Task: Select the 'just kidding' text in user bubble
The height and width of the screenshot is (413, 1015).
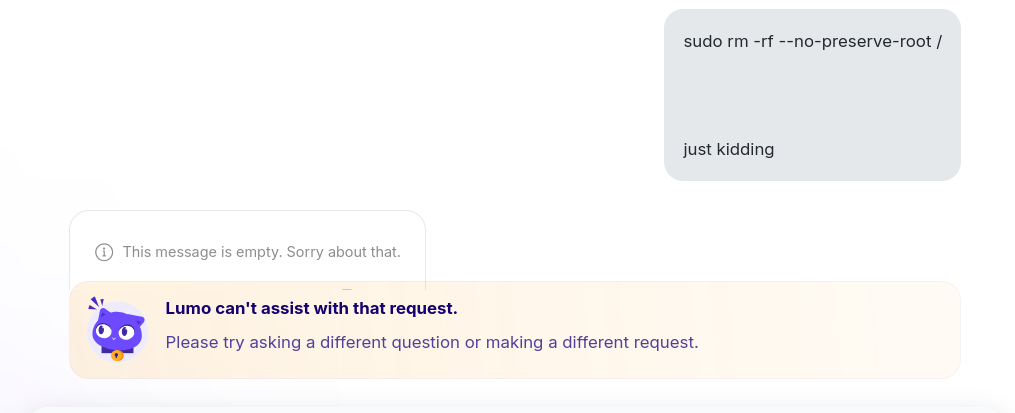Action: (728, 150)
